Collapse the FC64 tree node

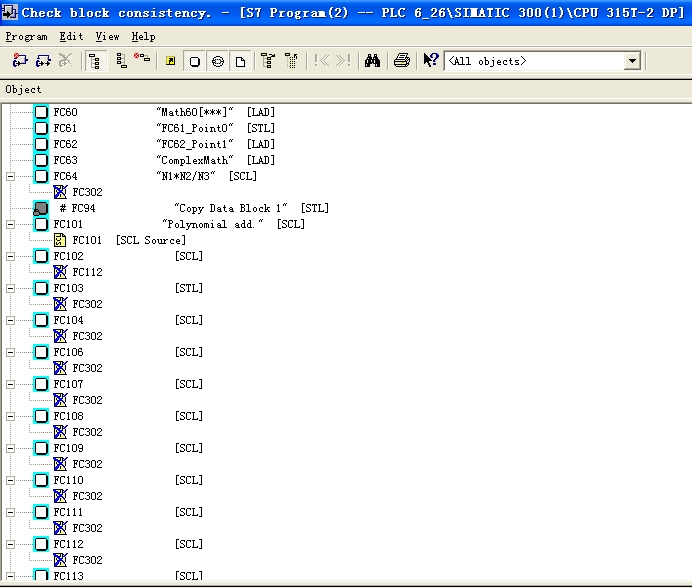(11, 176)
